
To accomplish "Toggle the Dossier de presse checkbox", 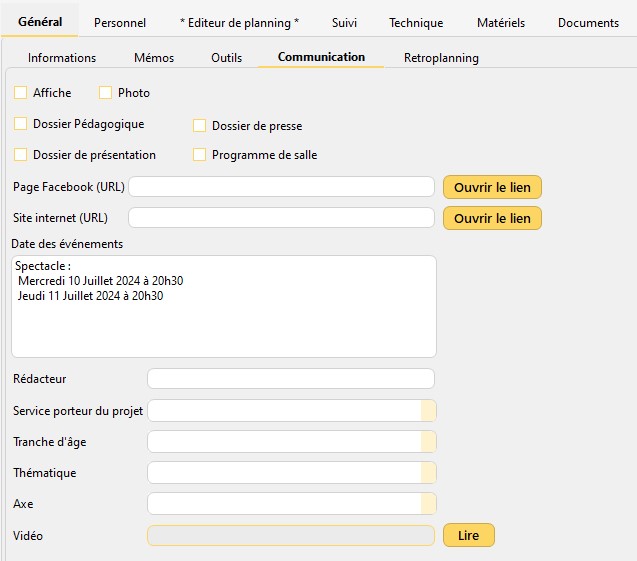I will click(x=200, y=126).
